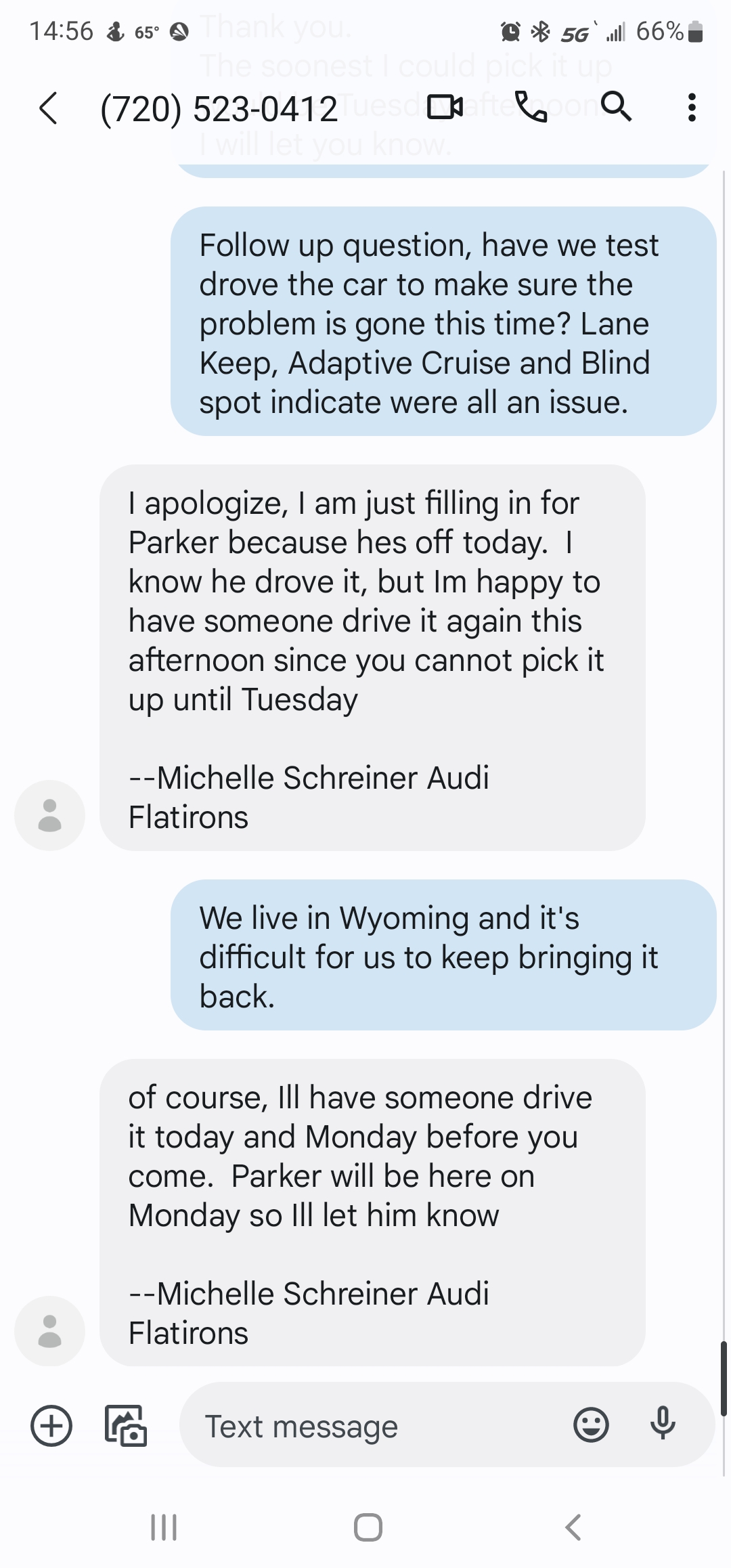Open the gallery and camera attachment icon
The height and width of the screenshot is (1568, 731).
pos(126,1426)
